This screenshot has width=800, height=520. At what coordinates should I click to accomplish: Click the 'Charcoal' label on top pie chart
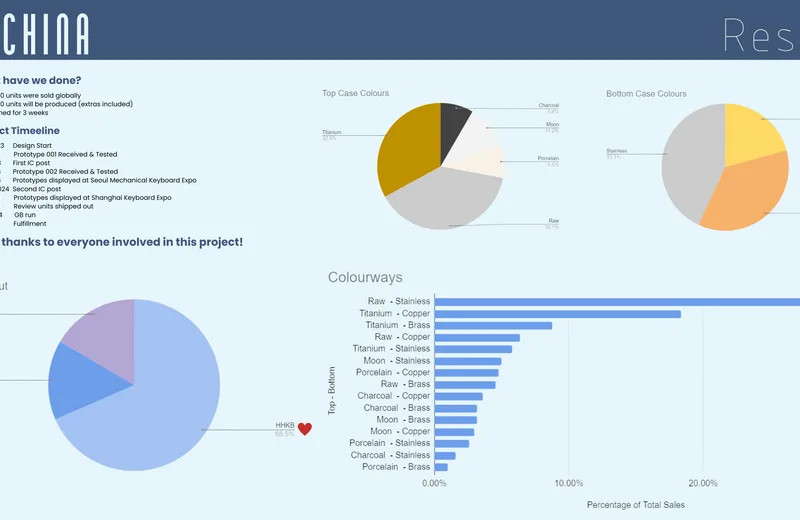pos(548,105)
